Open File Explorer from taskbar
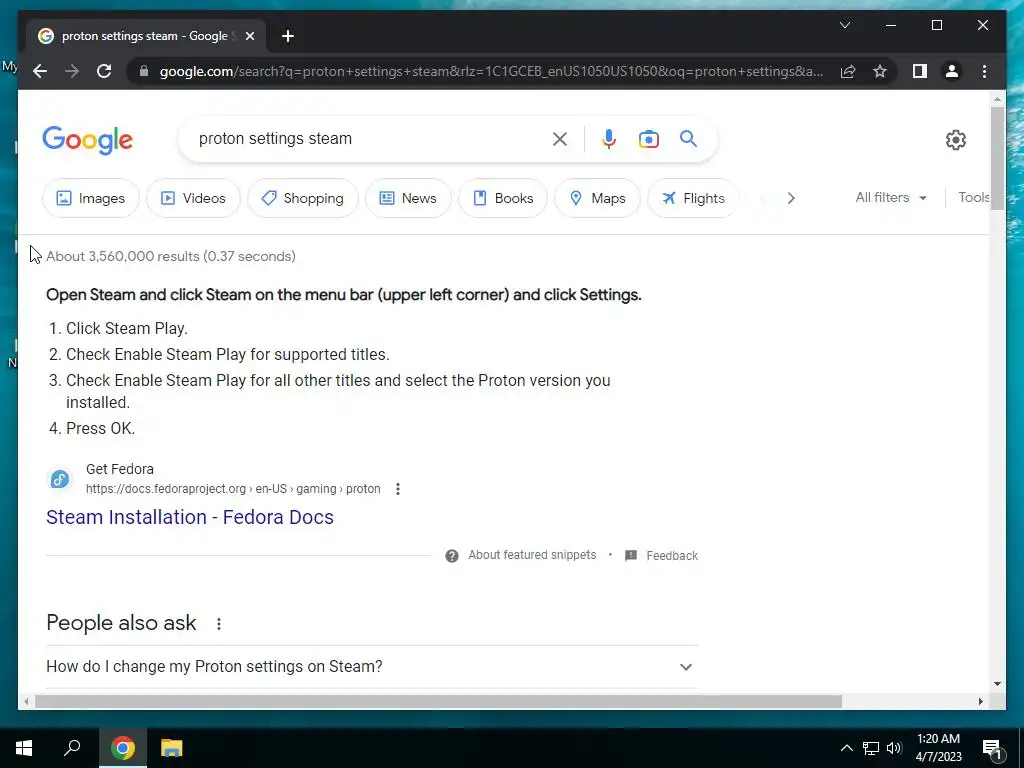This screenshot has height=768, width=1024. tap(172, 748)
